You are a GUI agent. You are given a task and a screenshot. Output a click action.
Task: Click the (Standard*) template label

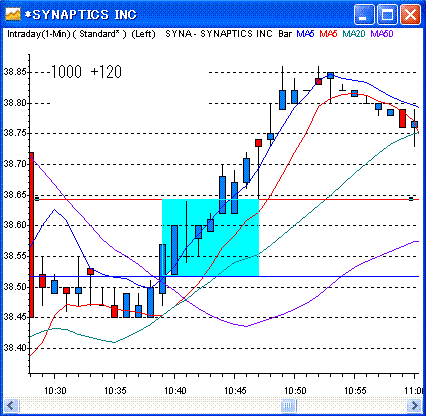pos(100,34)
